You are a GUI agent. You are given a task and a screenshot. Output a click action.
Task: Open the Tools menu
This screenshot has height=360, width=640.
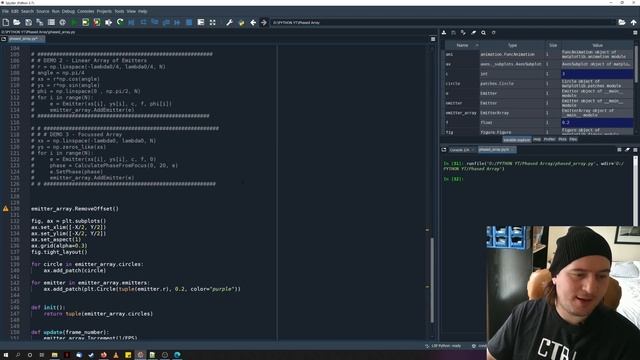119,11
